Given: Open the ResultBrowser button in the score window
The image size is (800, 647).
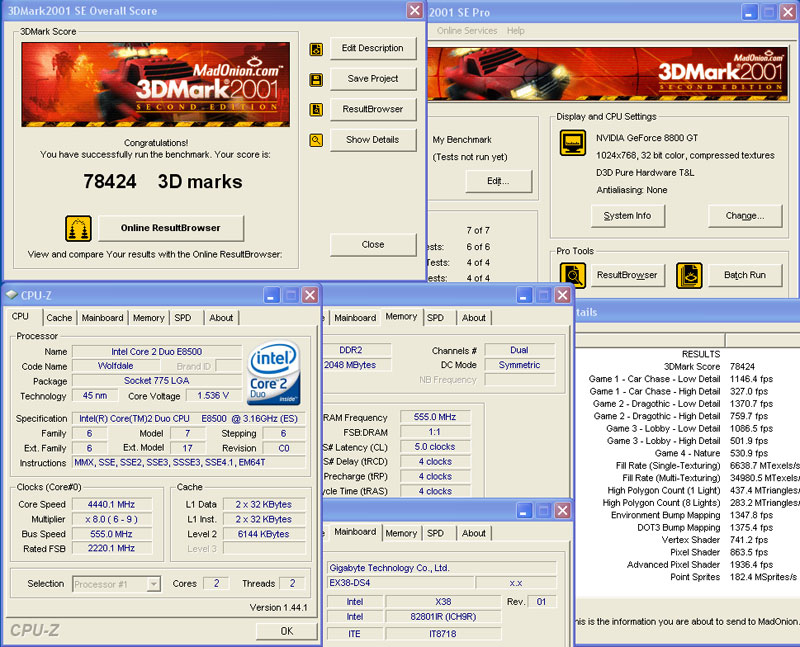Looking at the screenshot, I should point(373,109).
